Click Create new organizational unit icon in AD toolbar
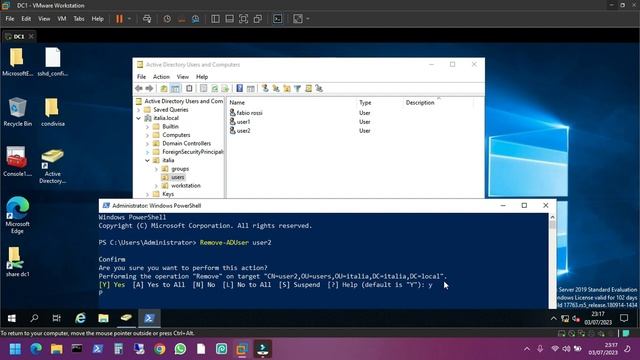This screenshot has width=640, height=360. [287, 88]
